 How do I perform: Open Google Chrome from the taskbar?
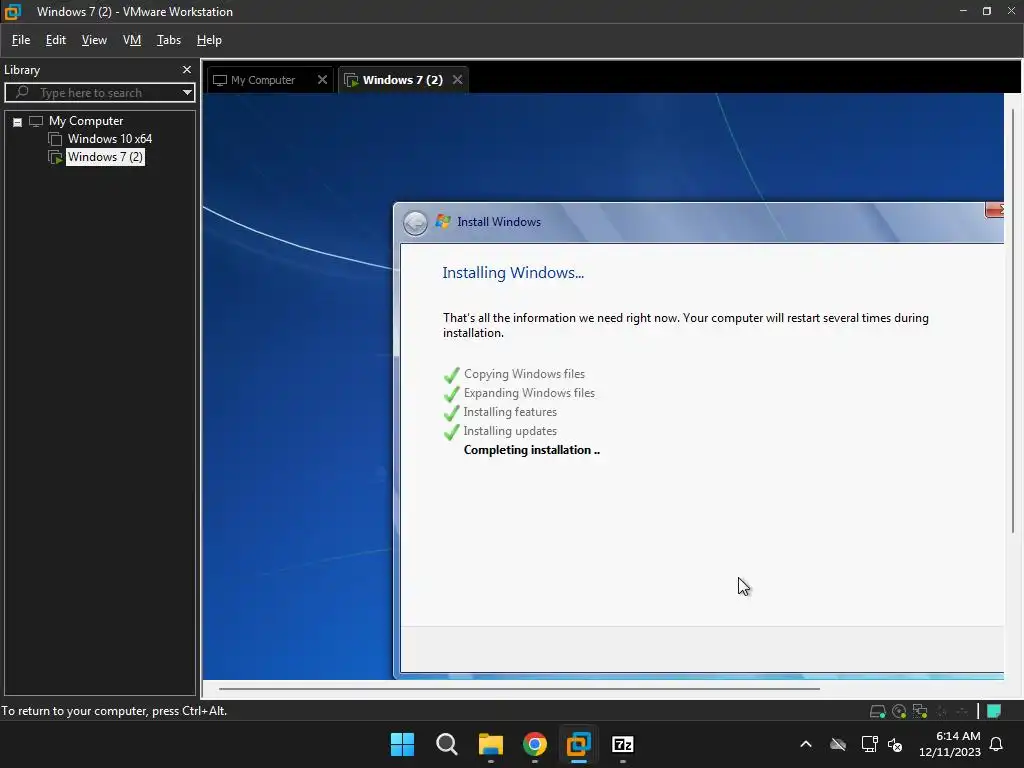(x=535, y=744)
